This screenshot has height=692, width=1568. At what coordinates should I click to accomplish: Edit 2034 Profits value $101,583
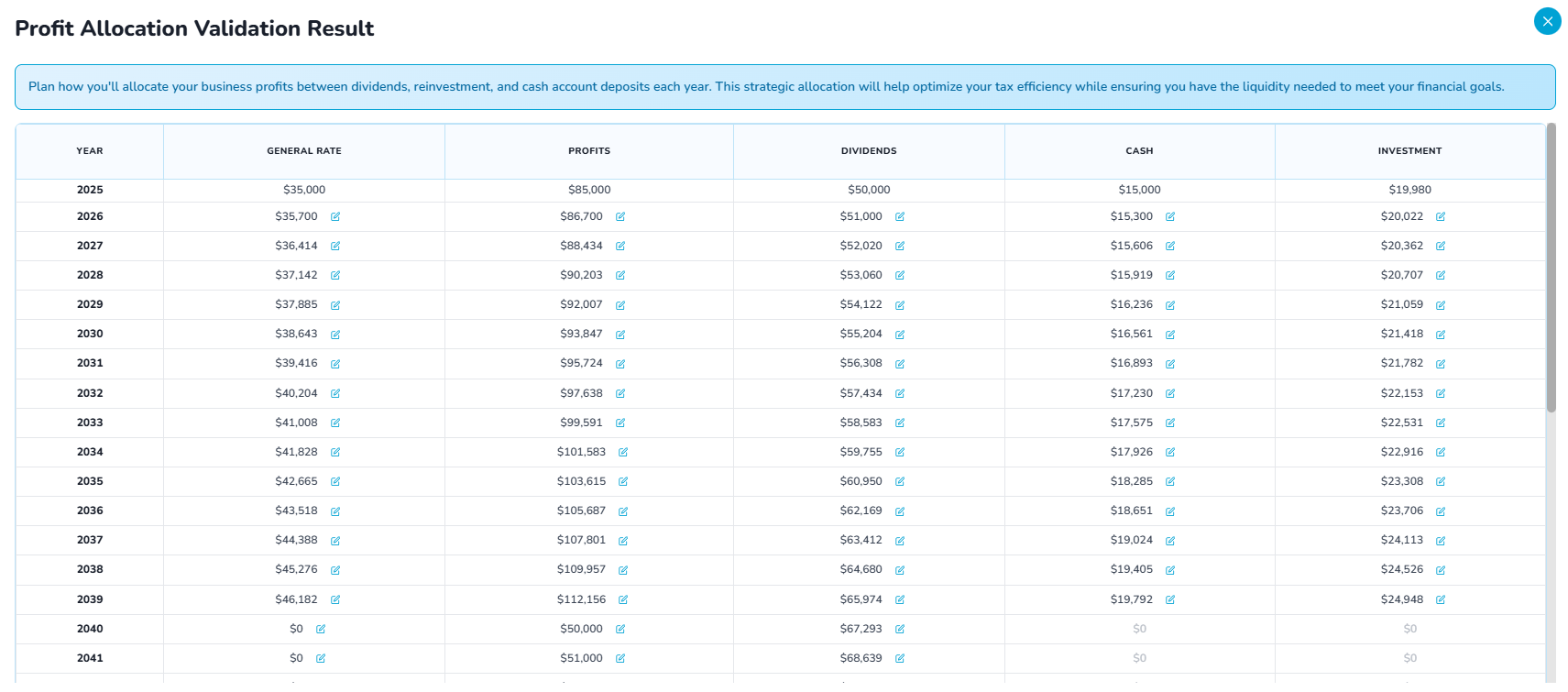[x=623, y=453]
